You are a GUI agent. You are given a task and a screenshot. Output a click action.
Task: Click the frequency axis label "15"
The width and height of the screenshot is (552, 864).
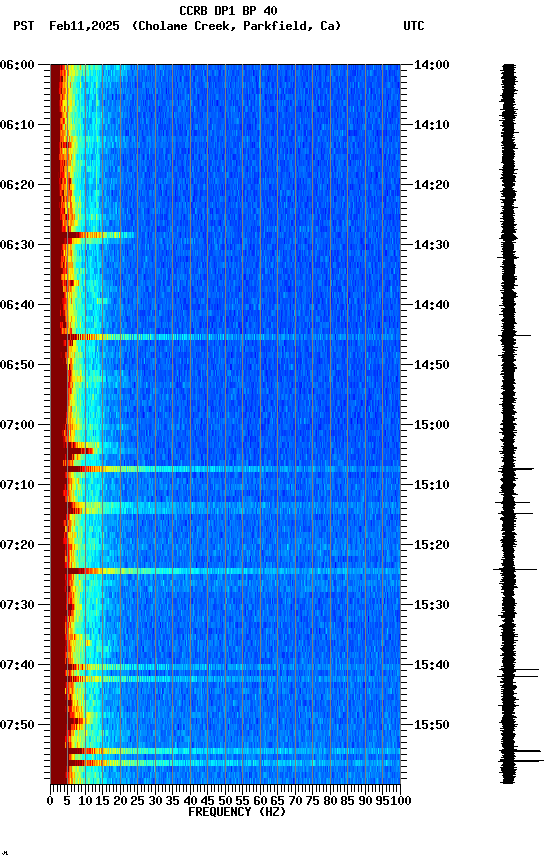pyautogui.click(x=102, y=801)
